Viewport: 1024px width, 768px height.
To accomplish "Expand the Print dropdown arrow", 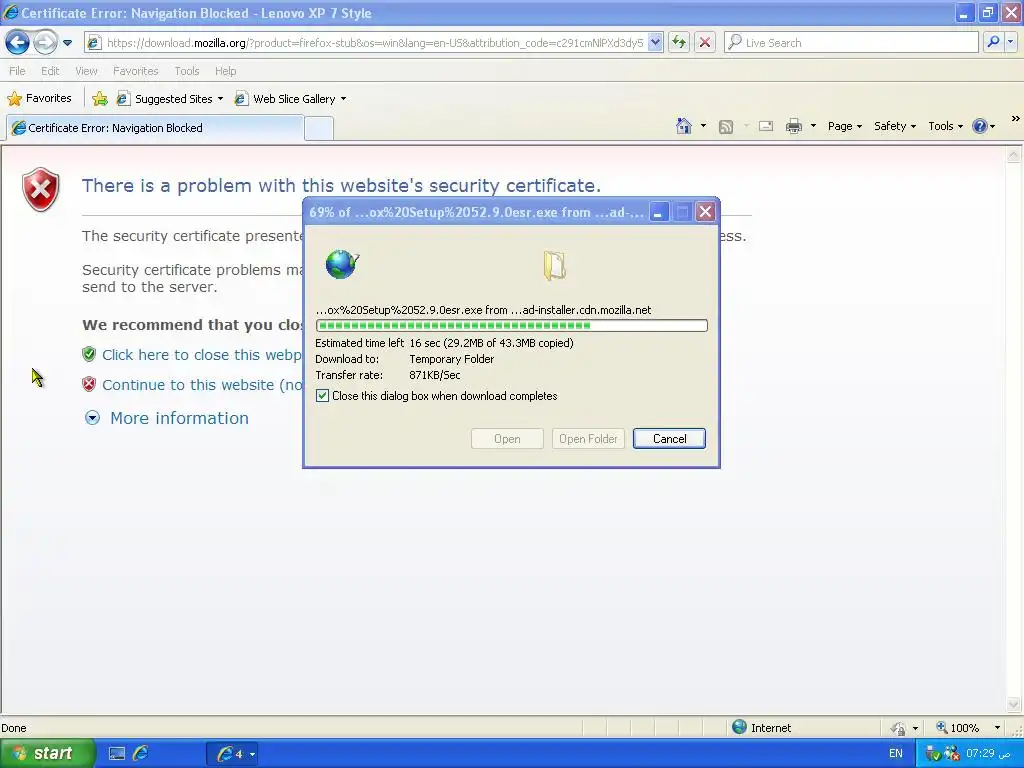I will (x=813, y=126).
